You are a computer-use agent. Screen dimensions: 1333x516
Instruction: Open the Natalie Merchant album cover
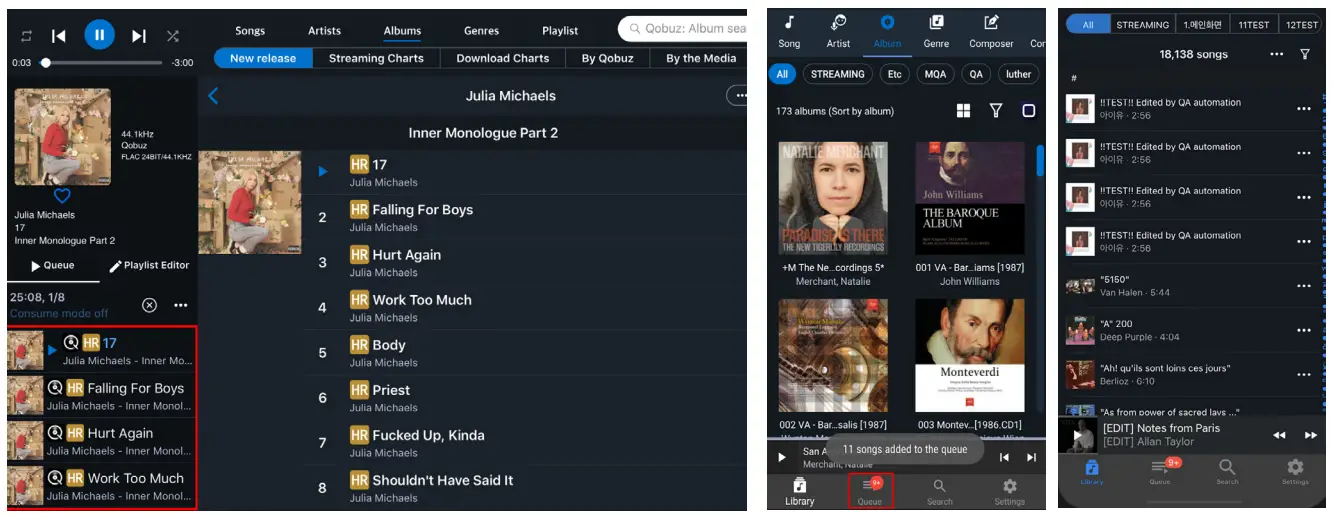pos(833,198)
